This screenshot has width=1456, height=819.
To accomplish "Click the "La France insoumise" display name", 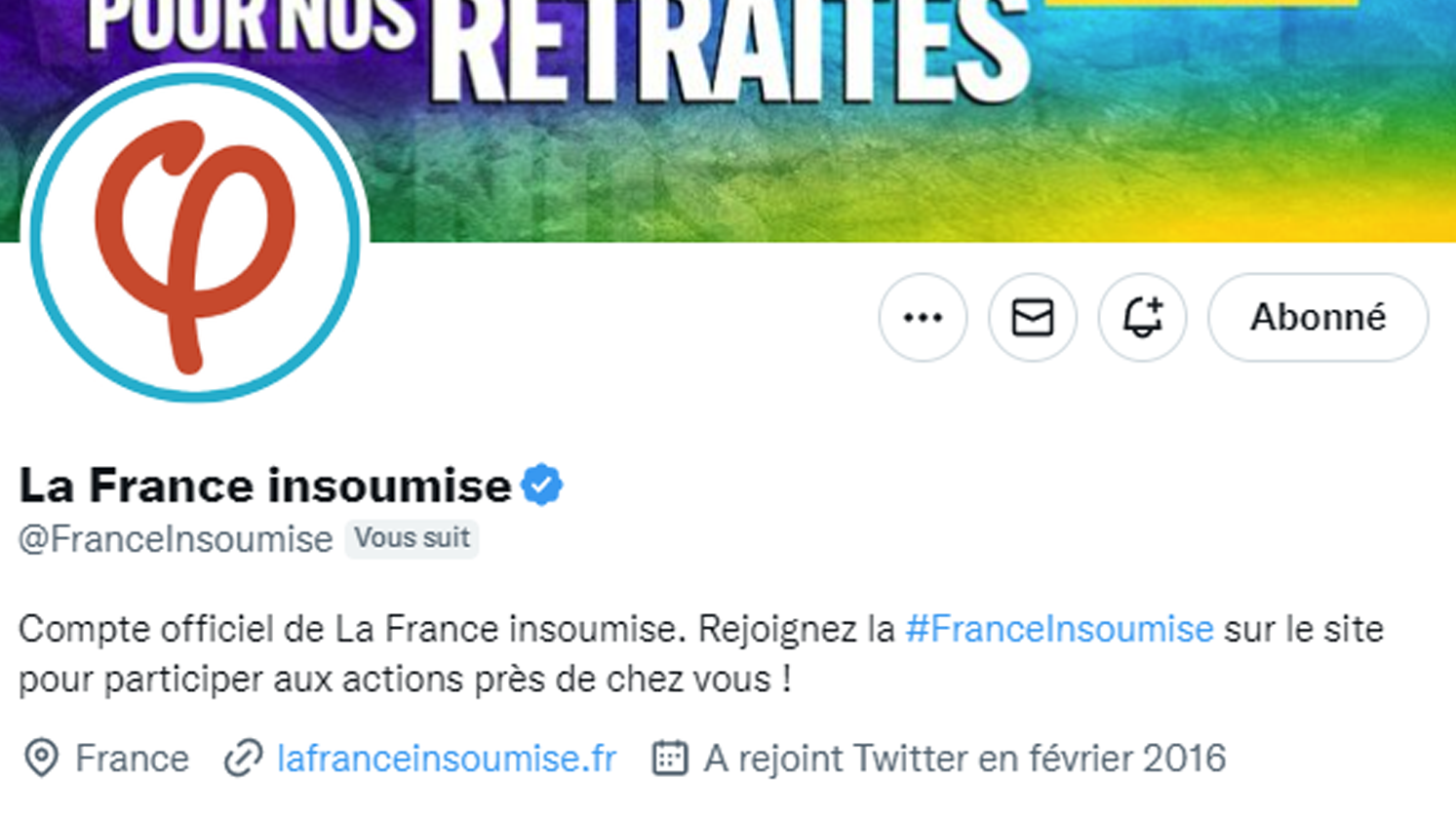I will (x=264, y=485).
